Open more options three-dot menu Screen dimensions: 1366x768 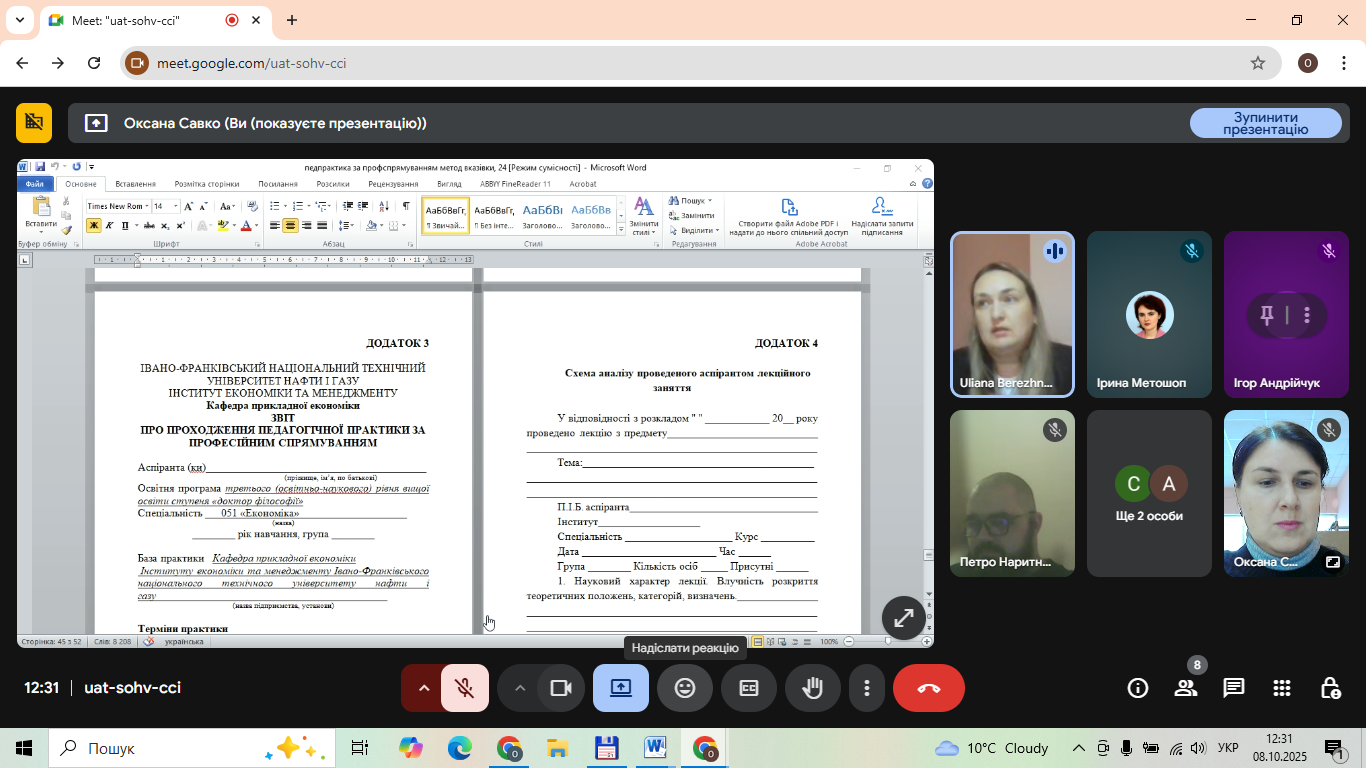[x=867, y=688]
